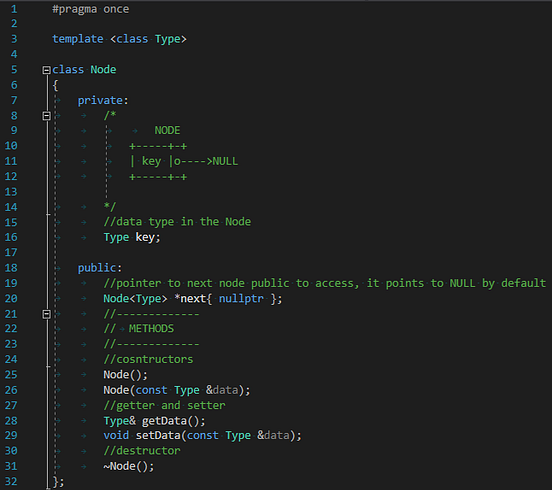
Task: Click line number 1 in the gutter
Action: pyautogui.click(x=14, y=9)
